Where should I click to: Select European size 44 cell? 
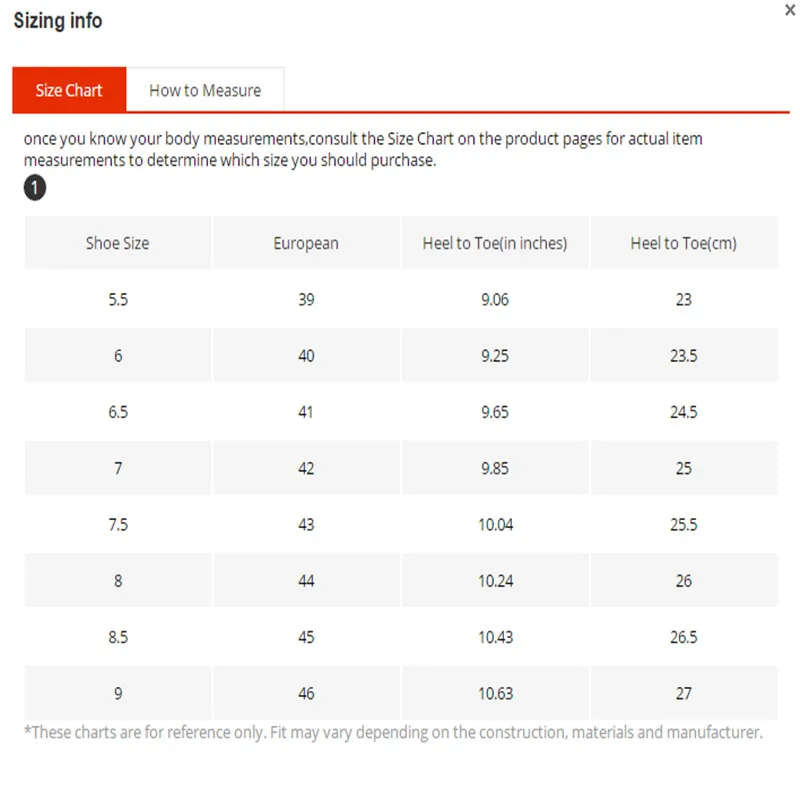point(306,581)
